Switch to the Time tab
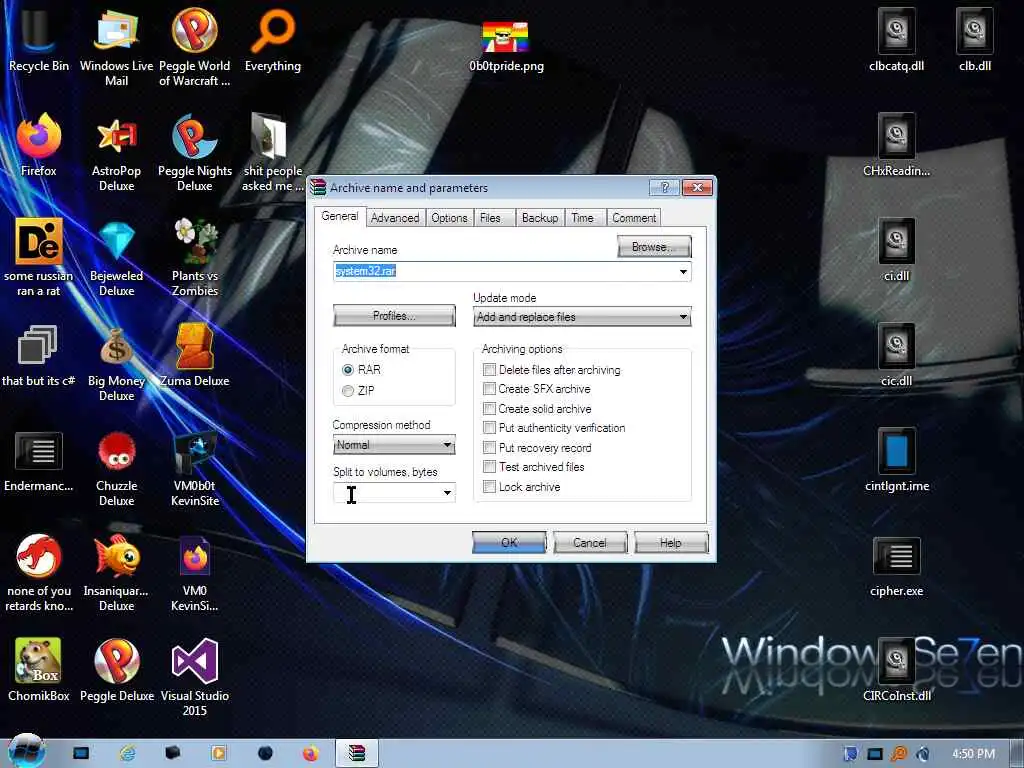This screenshot has width=1024, height=768. point(583,218)
